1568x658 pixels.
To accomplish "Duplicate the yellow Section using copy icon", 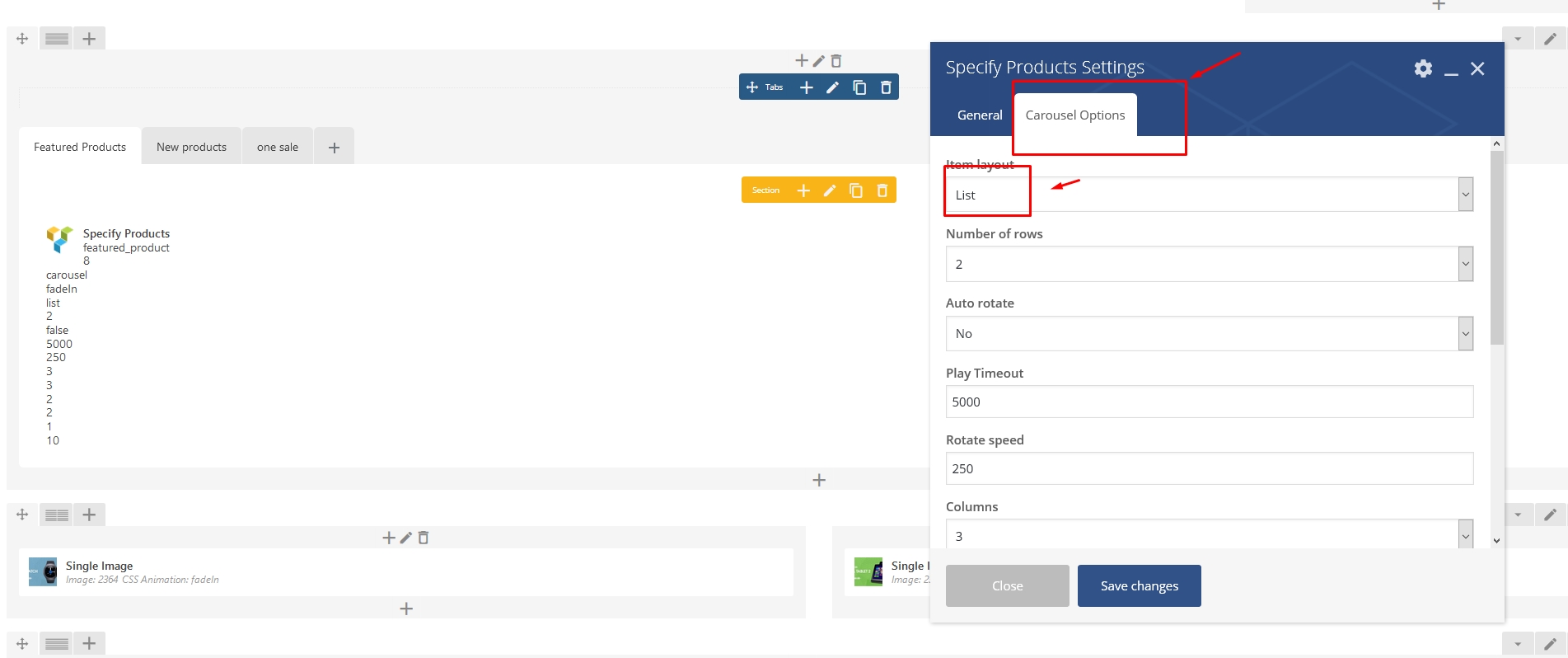I will [856, 190].
